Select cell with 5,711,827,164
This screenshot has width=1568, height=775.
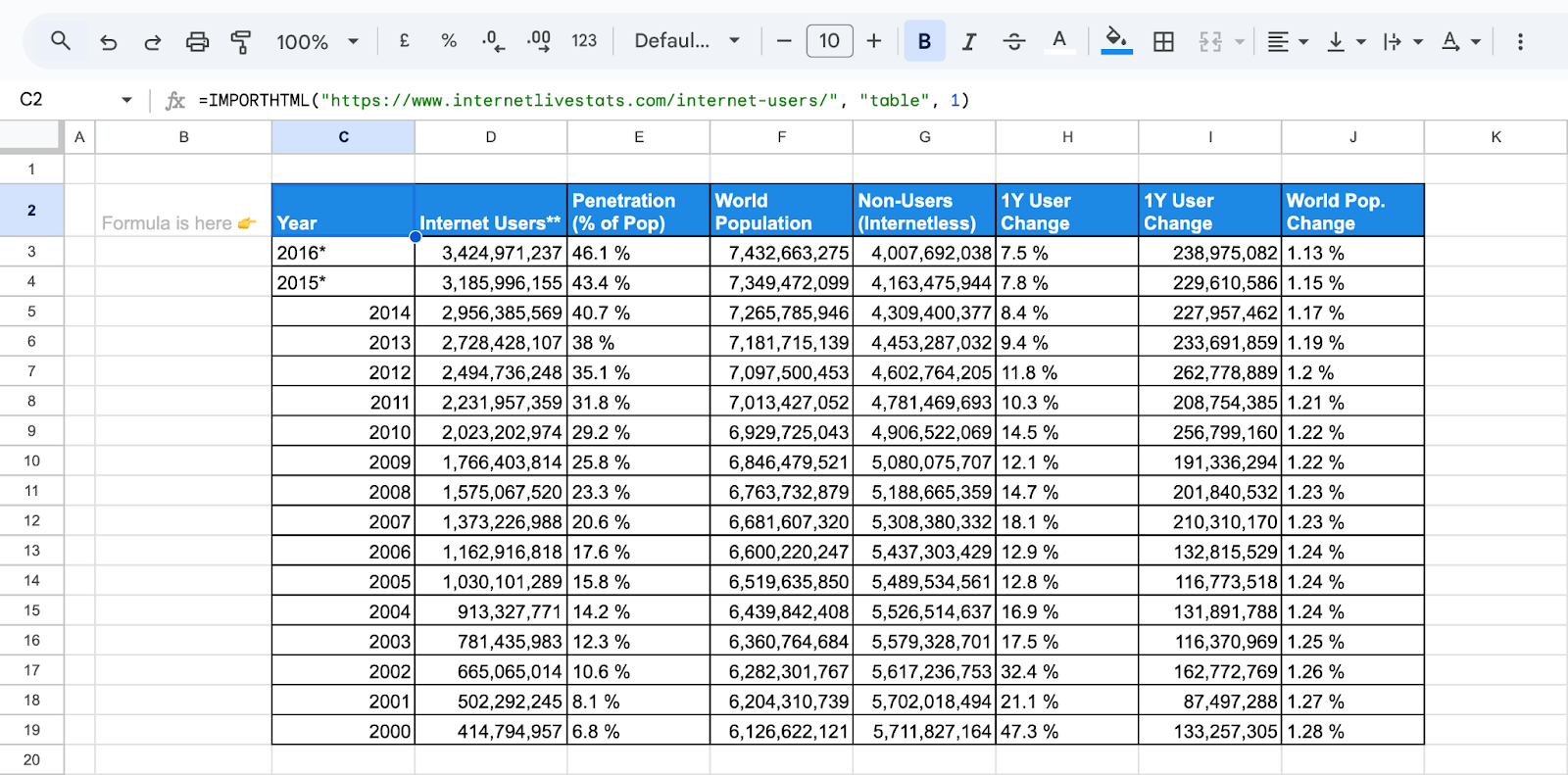[924, 731]
